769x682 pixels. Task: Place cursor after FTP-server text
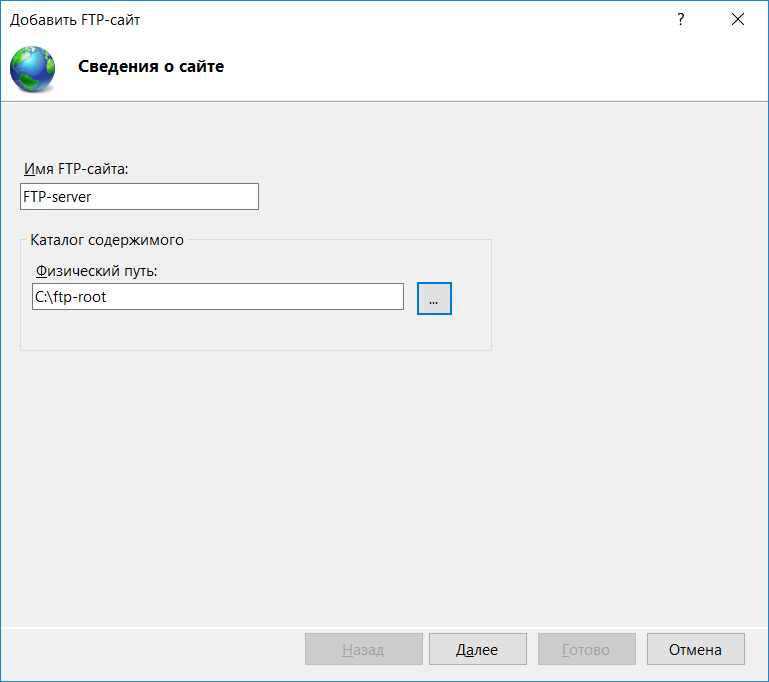[x=93, y=197]
